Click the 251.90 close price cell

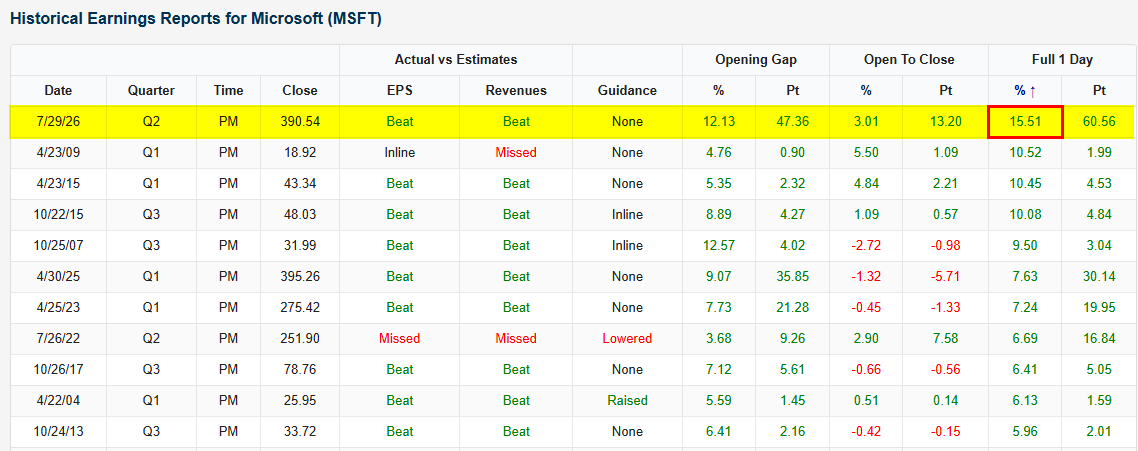300,338
